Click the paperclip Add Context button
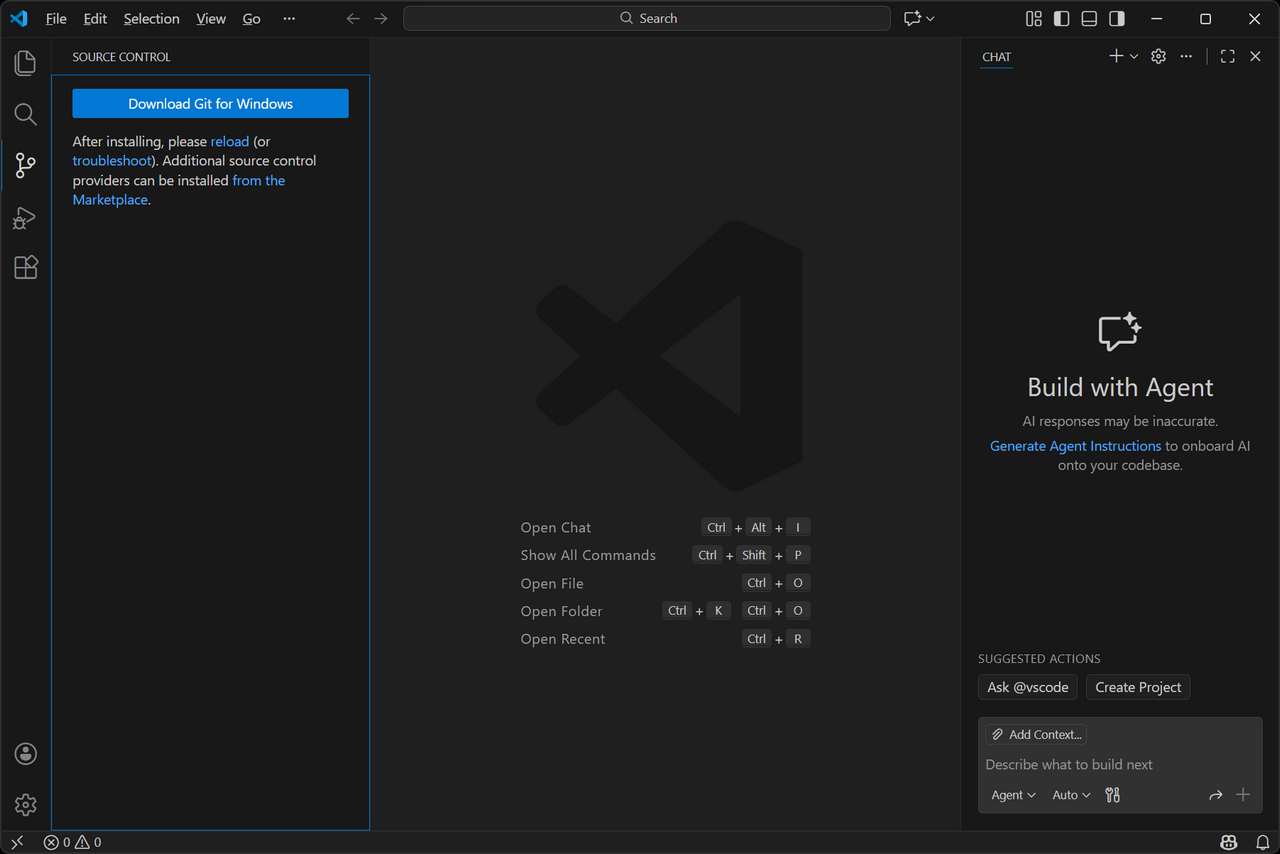The image size is (1280, 854). pyautogui.click(x=1036, y=734)
